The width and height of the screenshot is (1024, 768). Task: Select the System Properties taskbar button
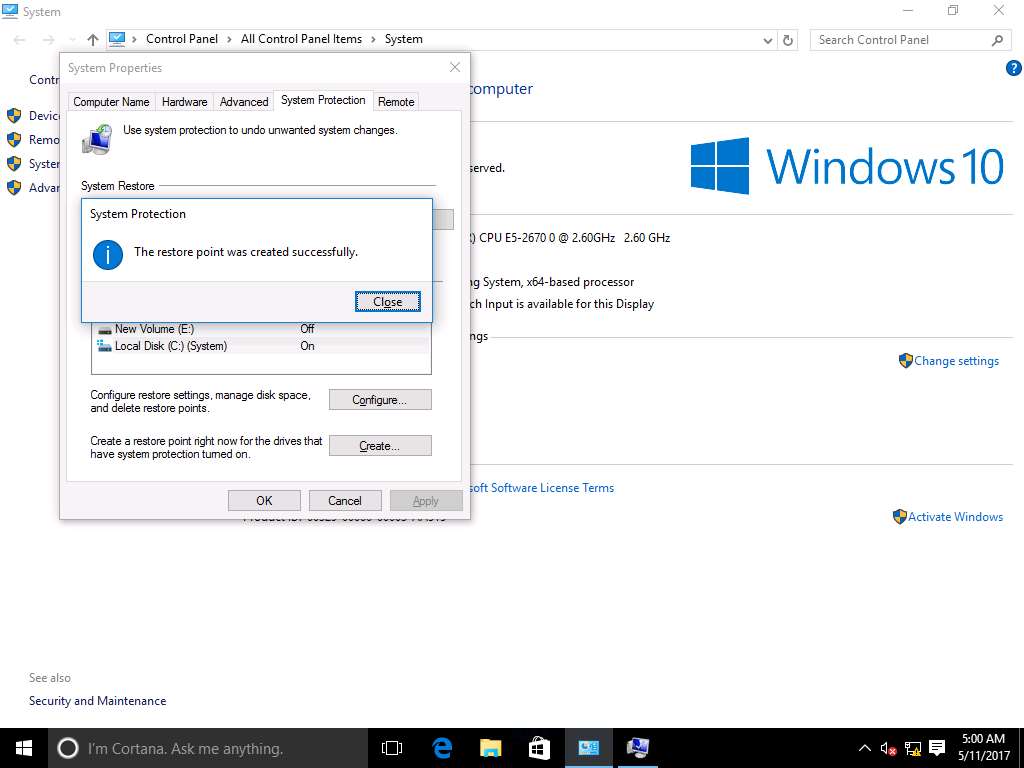coord(637,748)
